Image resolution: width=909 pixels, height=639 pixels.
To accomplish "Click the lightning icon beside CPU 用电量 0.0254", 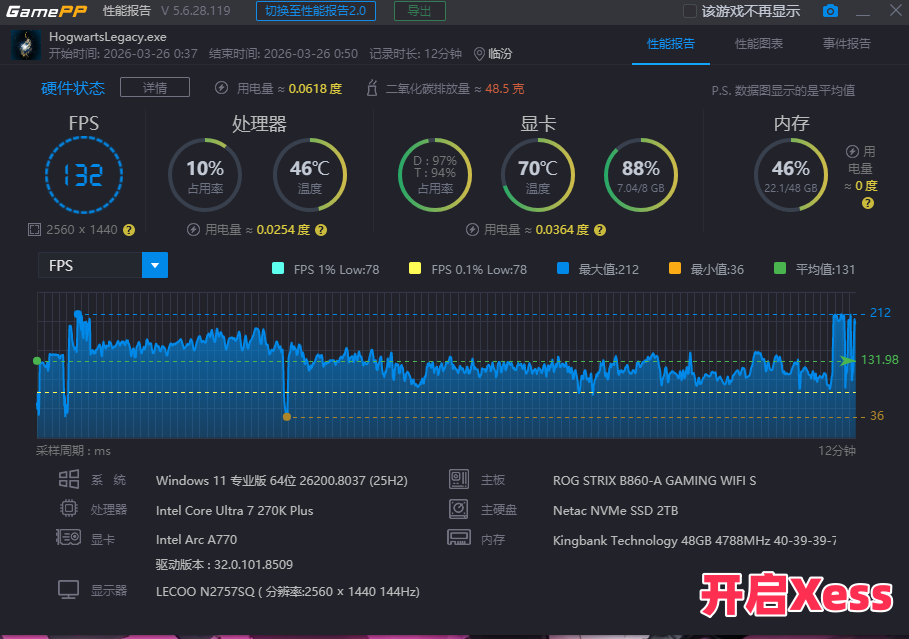I will [193, 230].
